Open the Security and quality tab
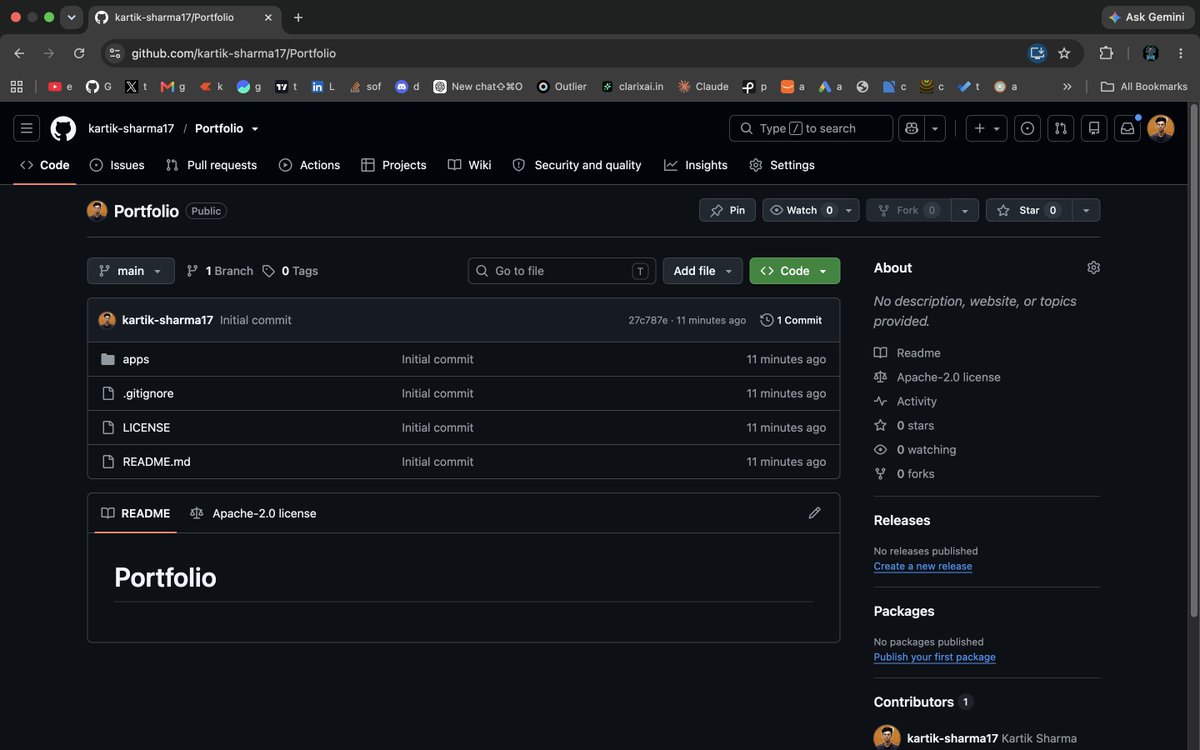The height and width of the screenshot is (750, 1200). [x=577, y=165]
